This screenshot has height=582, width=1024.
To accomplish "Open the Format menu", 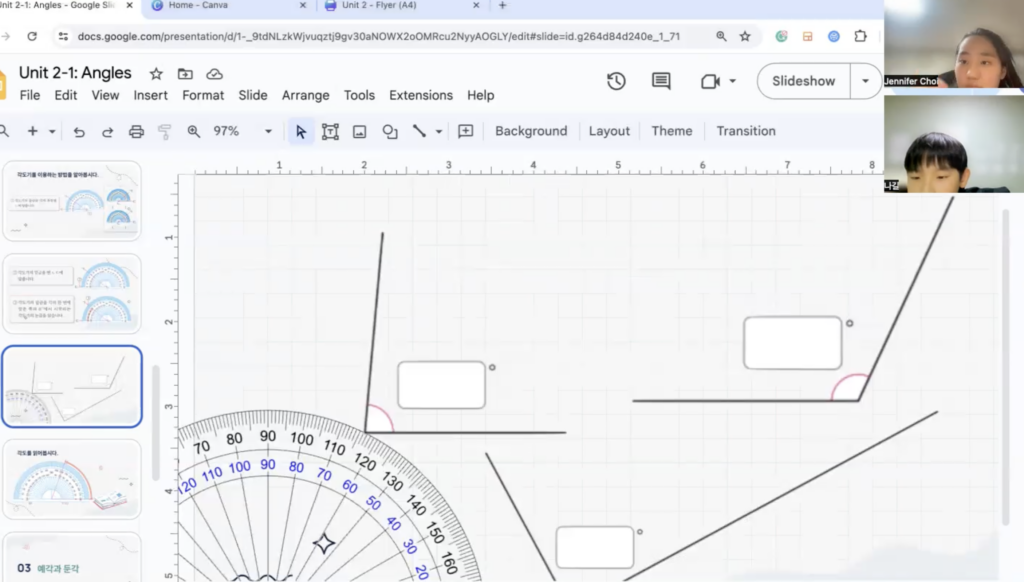I will [203, 95].
